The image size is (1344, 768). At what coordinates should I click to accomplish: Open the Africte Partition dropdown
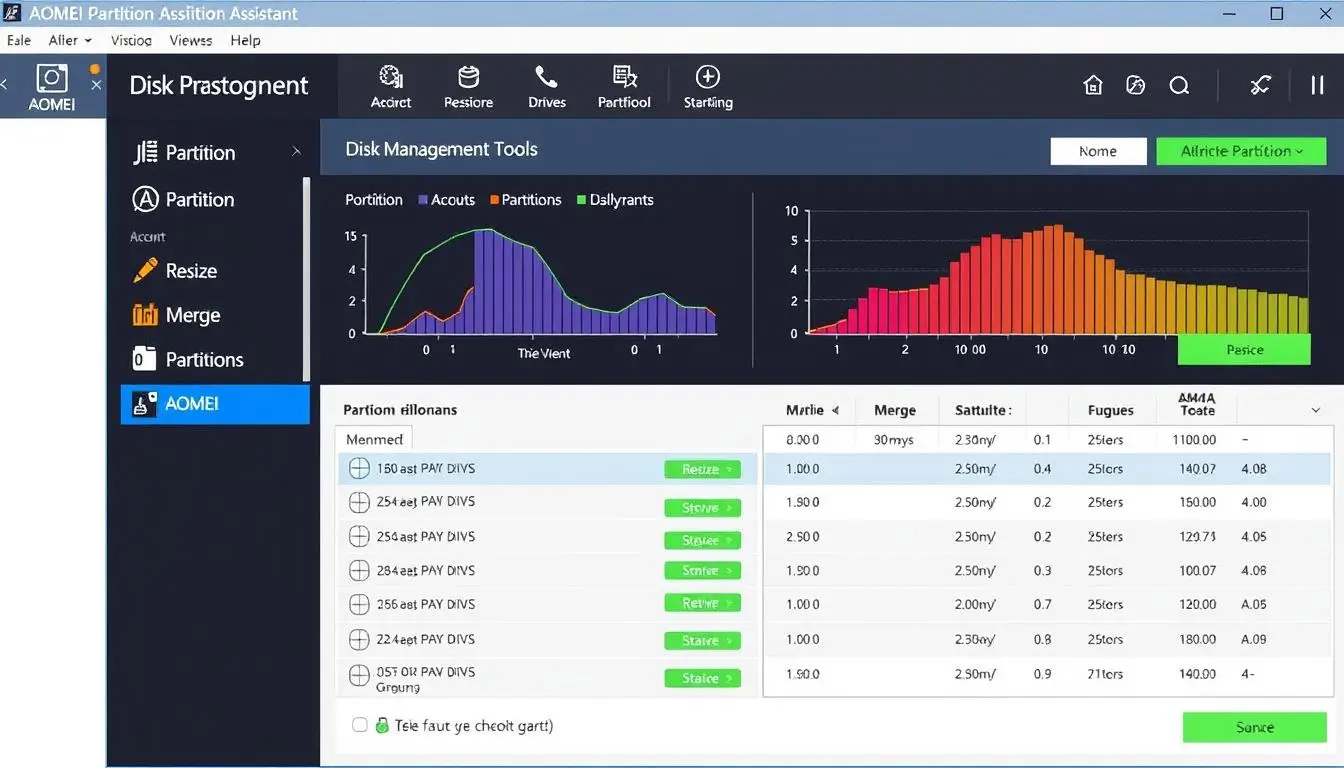[1240, 151]
